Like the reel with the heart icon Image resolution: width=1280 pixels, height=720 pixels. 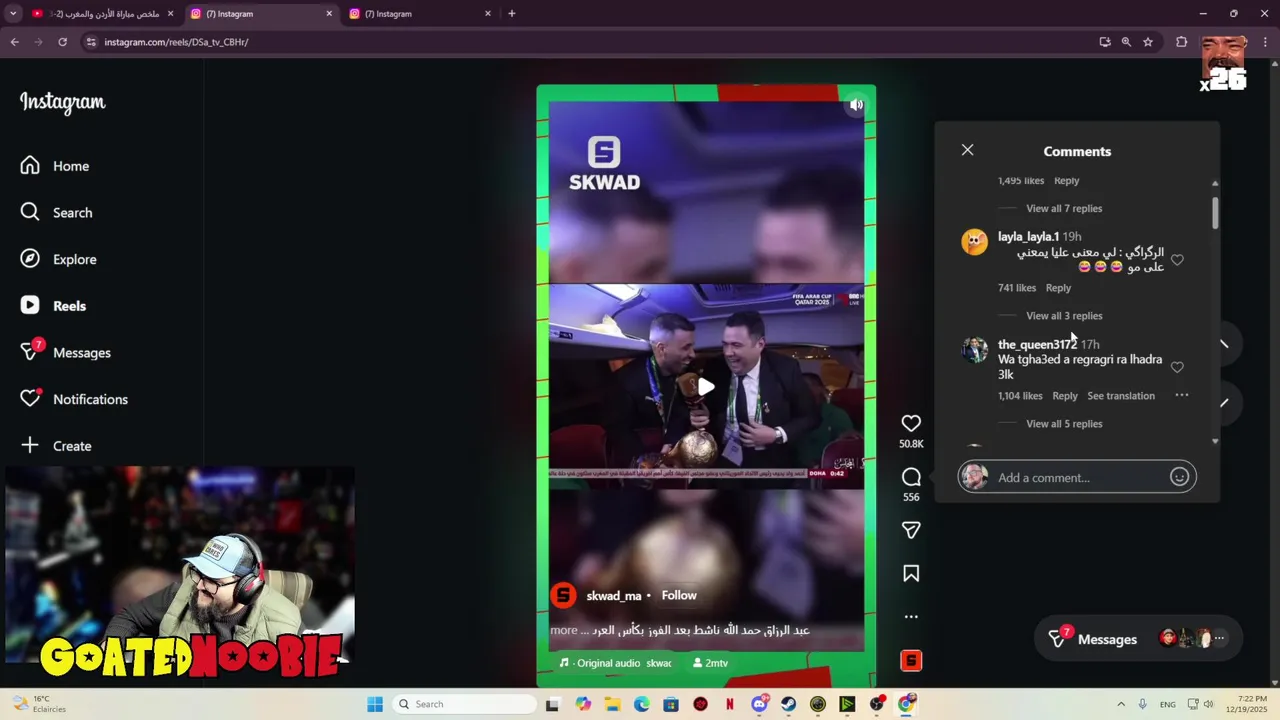(911, 424)
